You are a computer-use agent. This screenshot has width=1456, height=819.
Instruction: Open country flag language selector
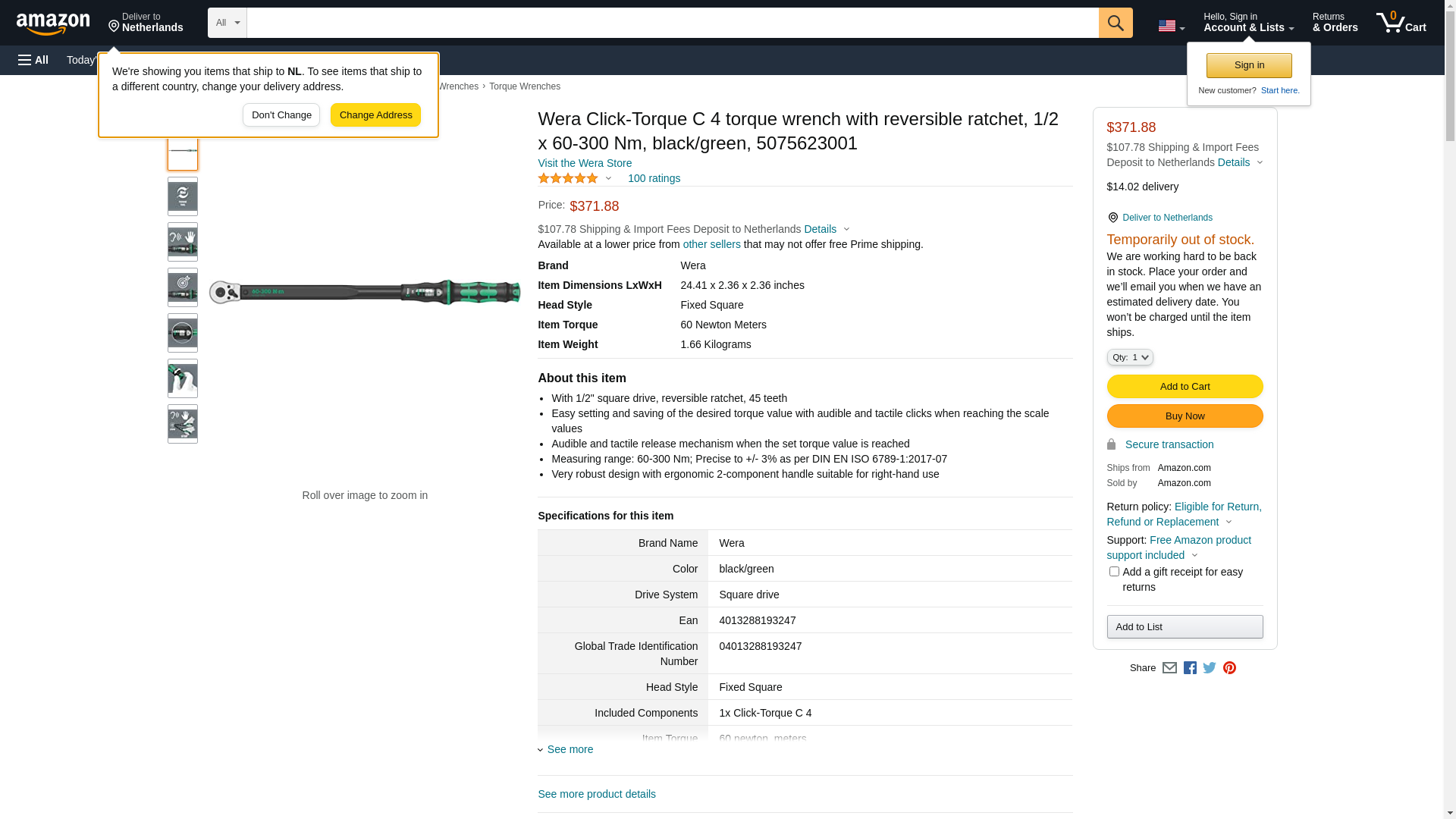(1171, 26)
